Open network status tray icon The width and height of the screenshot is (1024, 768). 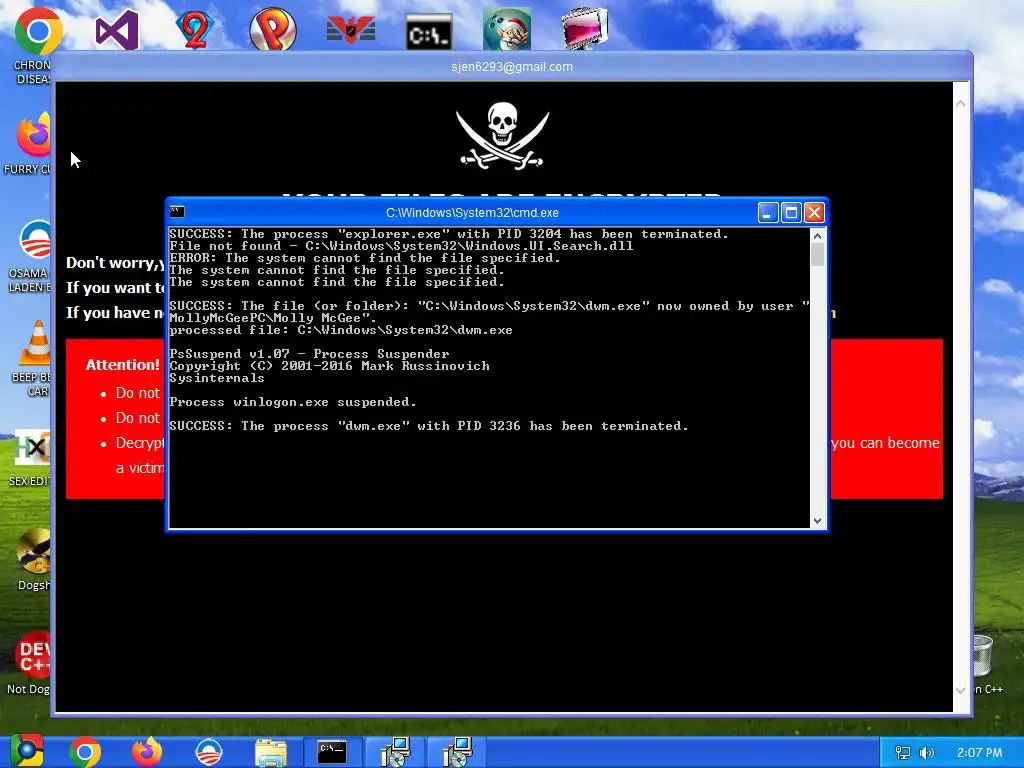tap(903, 753)
